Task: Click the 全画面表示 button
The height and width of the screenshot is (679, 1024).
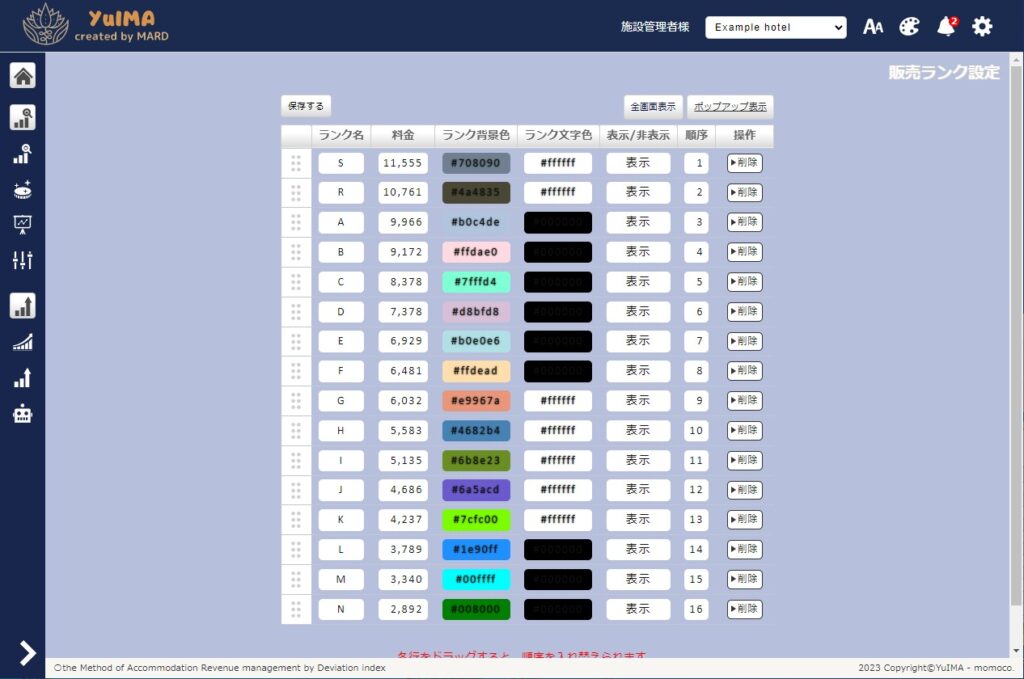Action: [653, 107]
